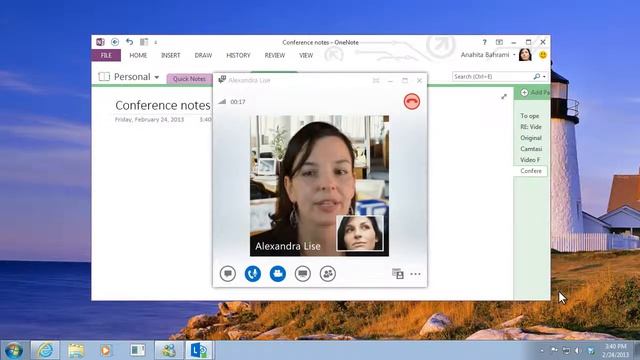Screen dimensions: 640x360
Task: Select the Quick Notes section tab
Action: coord(189,79)
